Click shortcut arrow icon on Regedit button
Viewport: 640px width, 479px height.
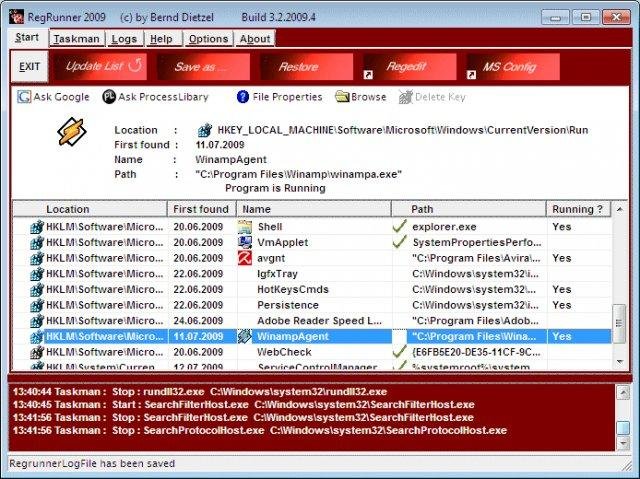368,75
